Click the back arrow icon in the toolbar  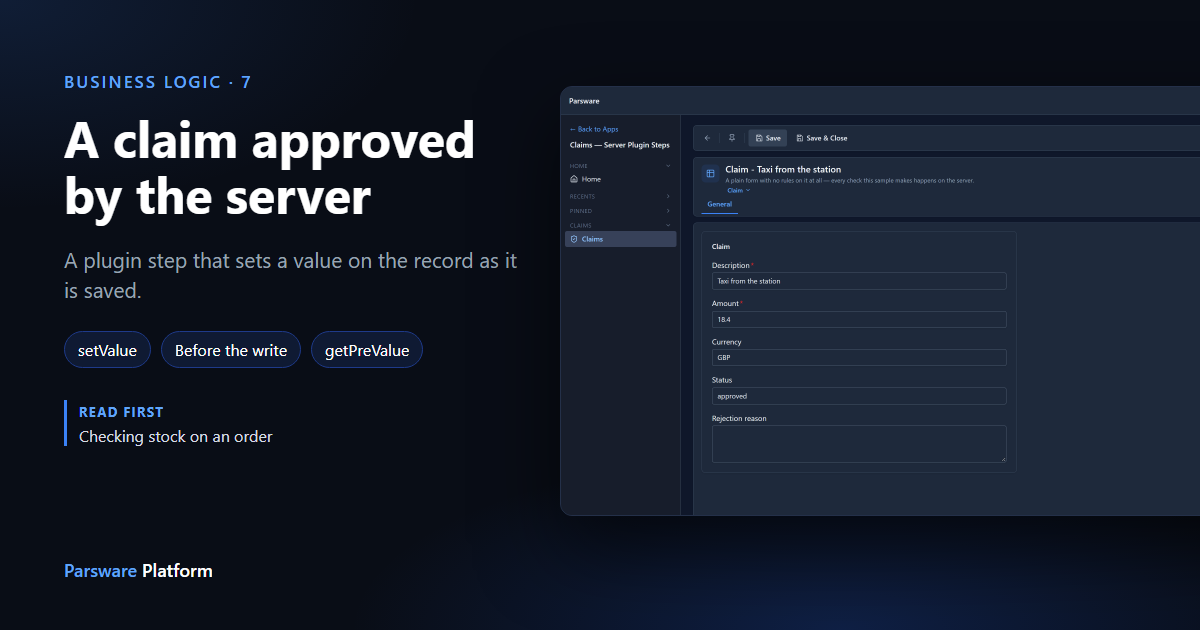coord(707,138)
